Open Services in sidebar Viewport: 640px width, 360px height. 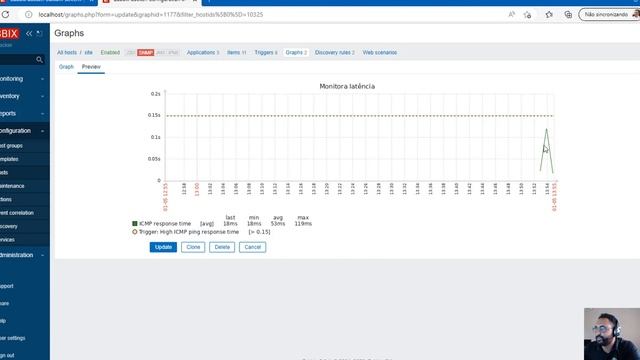7,240
